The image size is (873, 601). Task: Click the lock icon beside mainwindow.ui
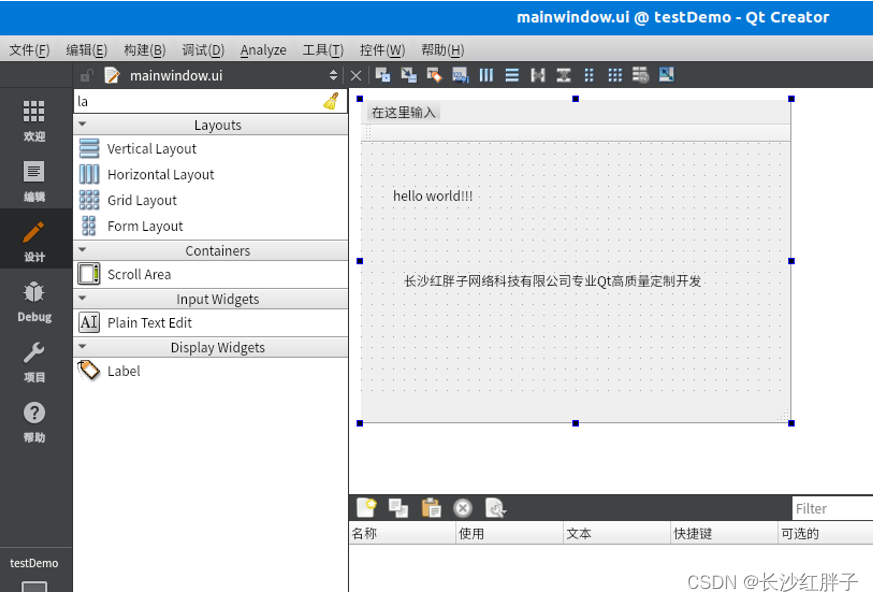(86, 75)
